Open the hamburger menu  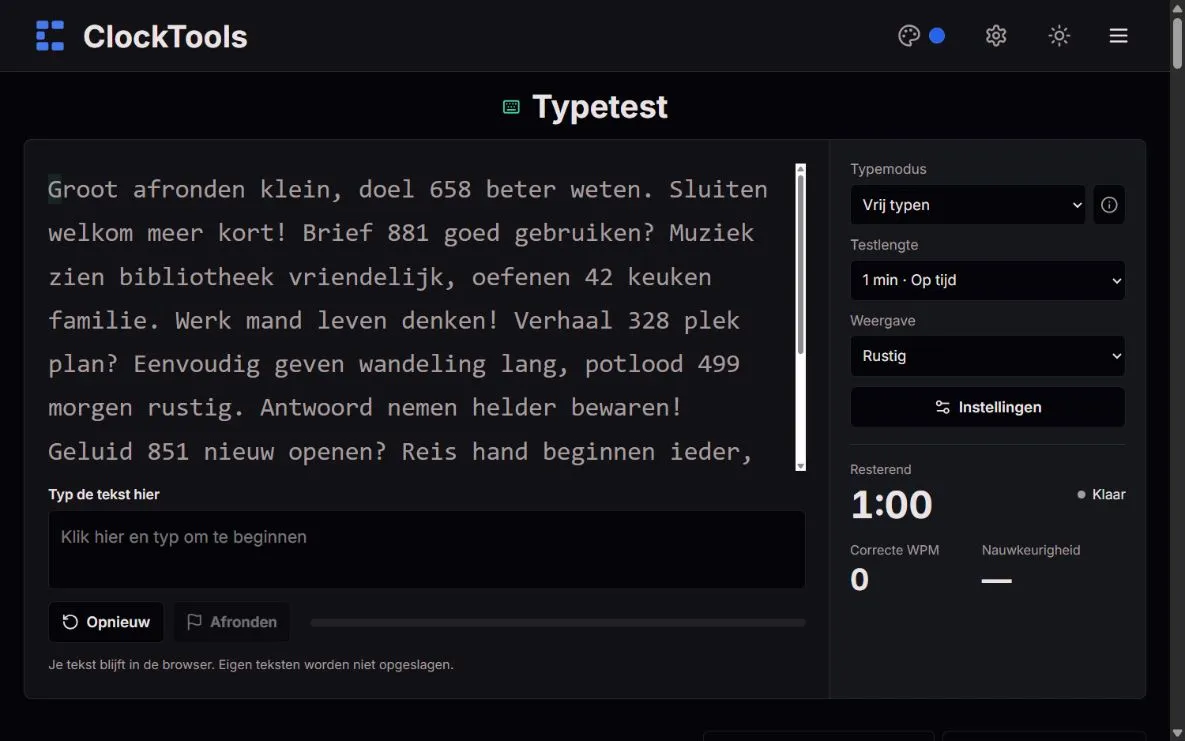click(x=1118, y=36)
